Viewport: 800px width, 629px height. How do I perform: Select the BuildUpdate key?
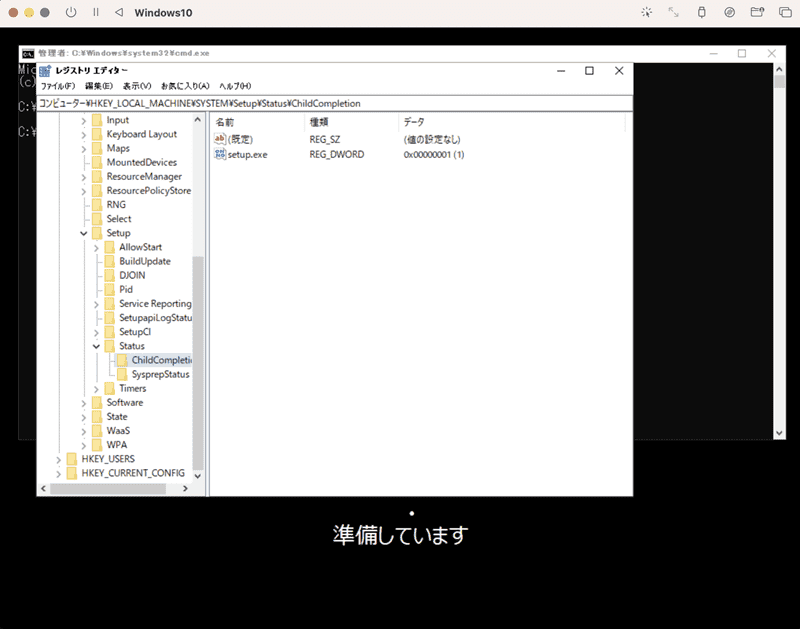[145, 261]
